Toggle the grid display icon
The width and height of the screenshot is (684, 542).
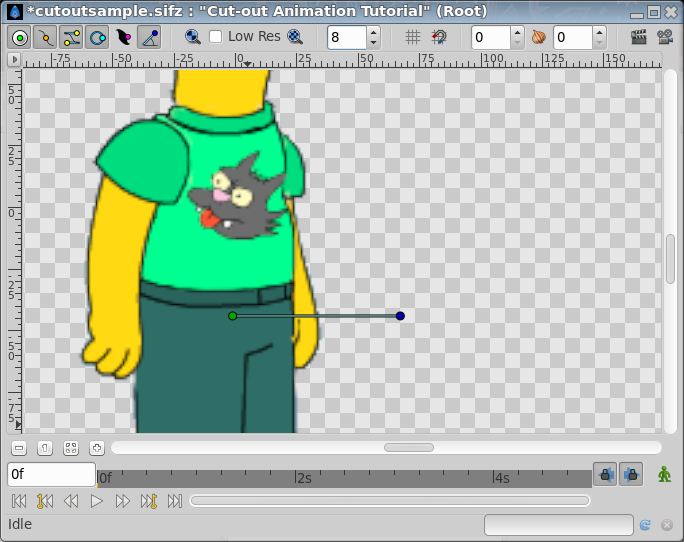point(412,38)
